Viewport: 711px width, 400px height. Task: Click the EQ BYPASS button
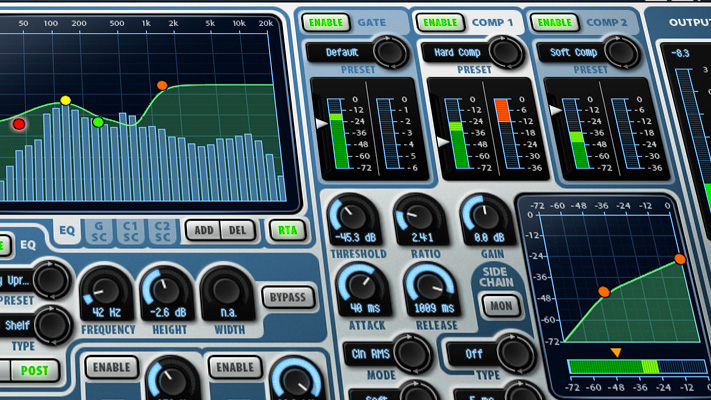click(287, 297)
